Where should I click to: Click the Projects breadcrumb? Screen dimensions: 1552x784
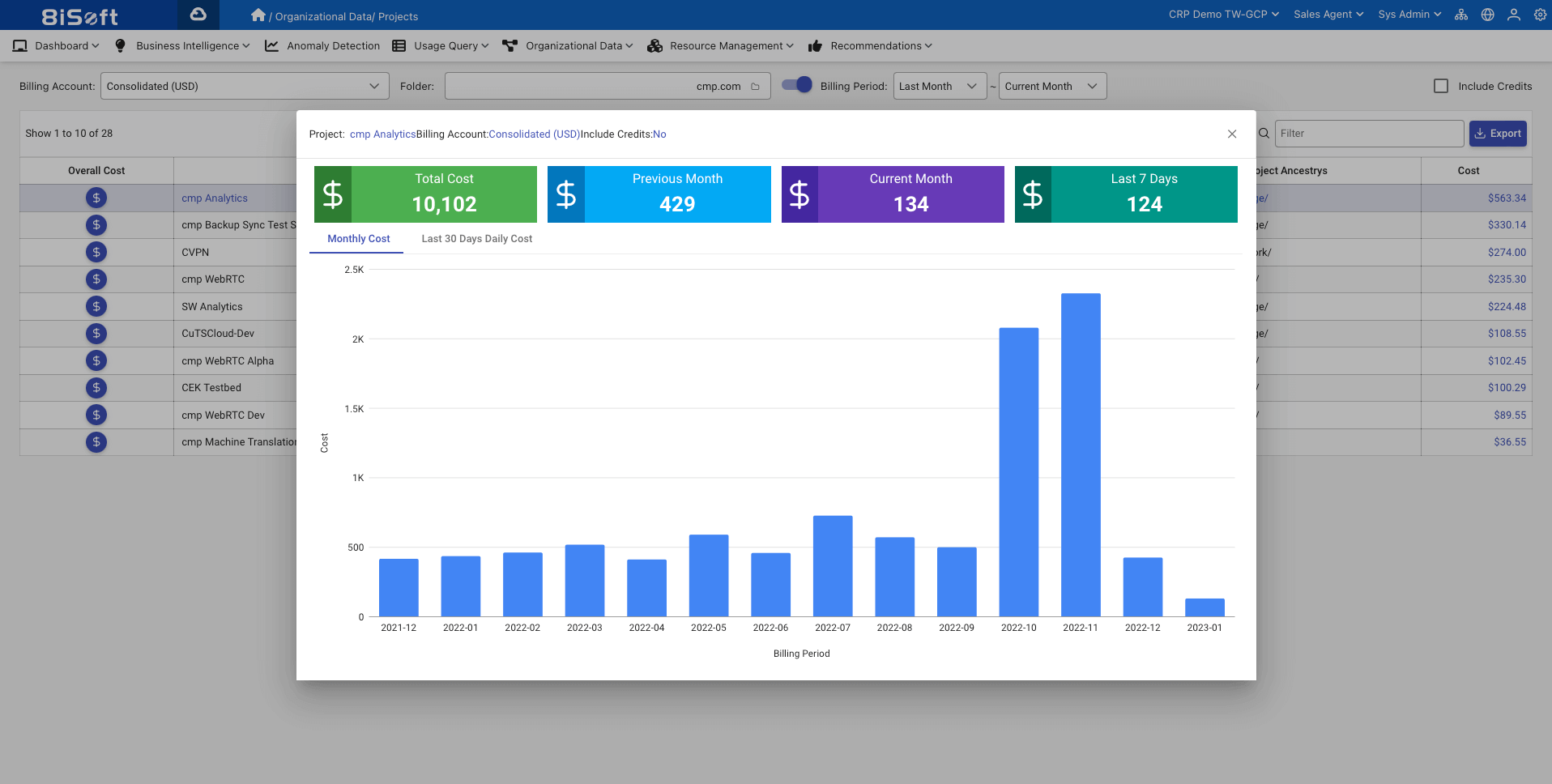coord(398,17)
